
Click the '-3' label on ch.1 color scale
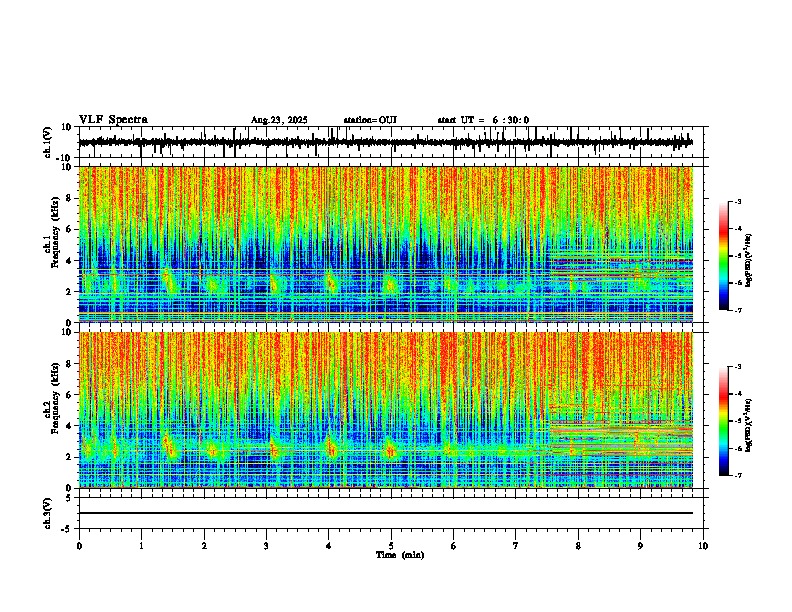click(737, 202)
